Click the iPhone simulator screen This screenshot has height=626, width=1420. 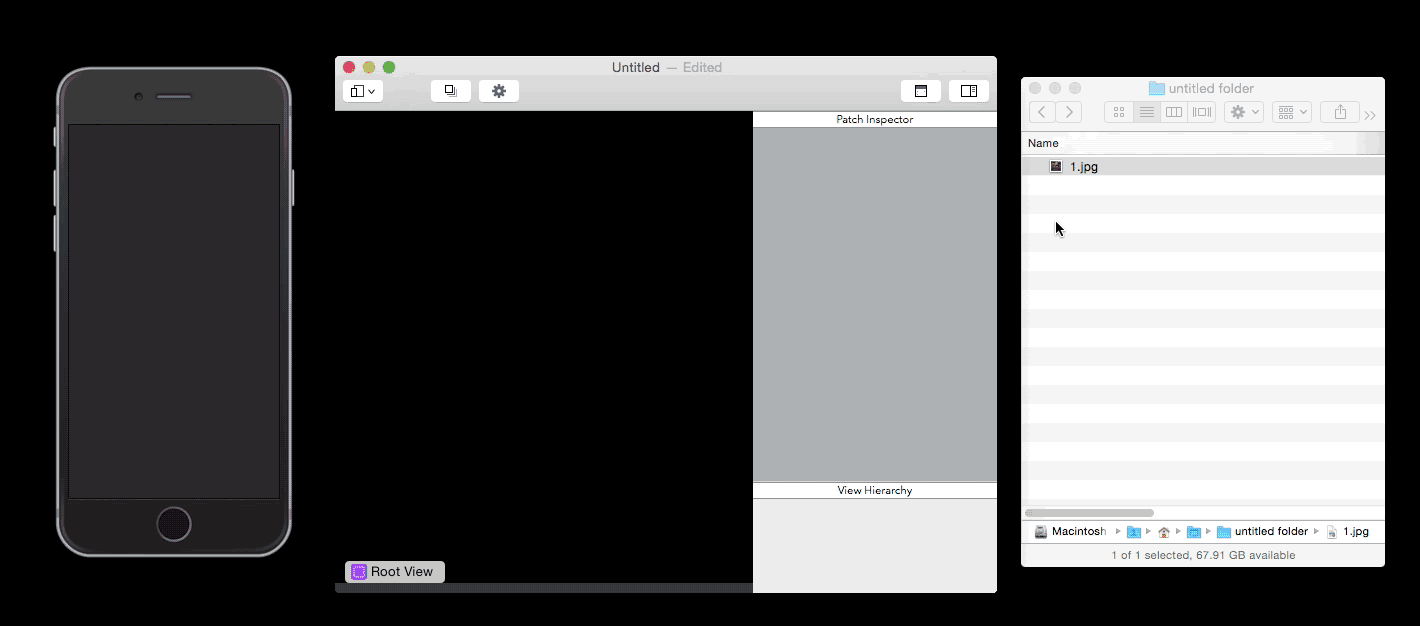click(x=174, y=311)
